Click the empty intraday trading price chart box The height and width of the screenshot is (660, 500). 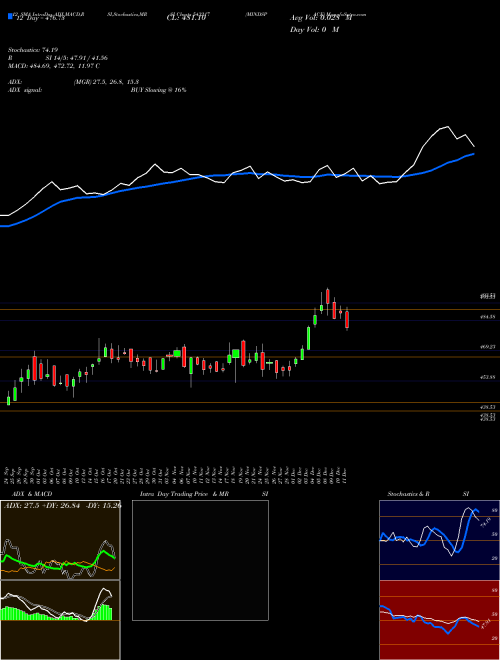tap(200, 560)
